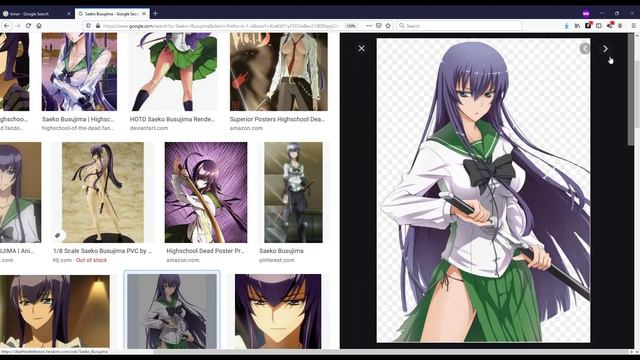Close the 'timer - Google Search' tab
The width and height of the screenshot is (640, 360).
[x=69, y=14]
